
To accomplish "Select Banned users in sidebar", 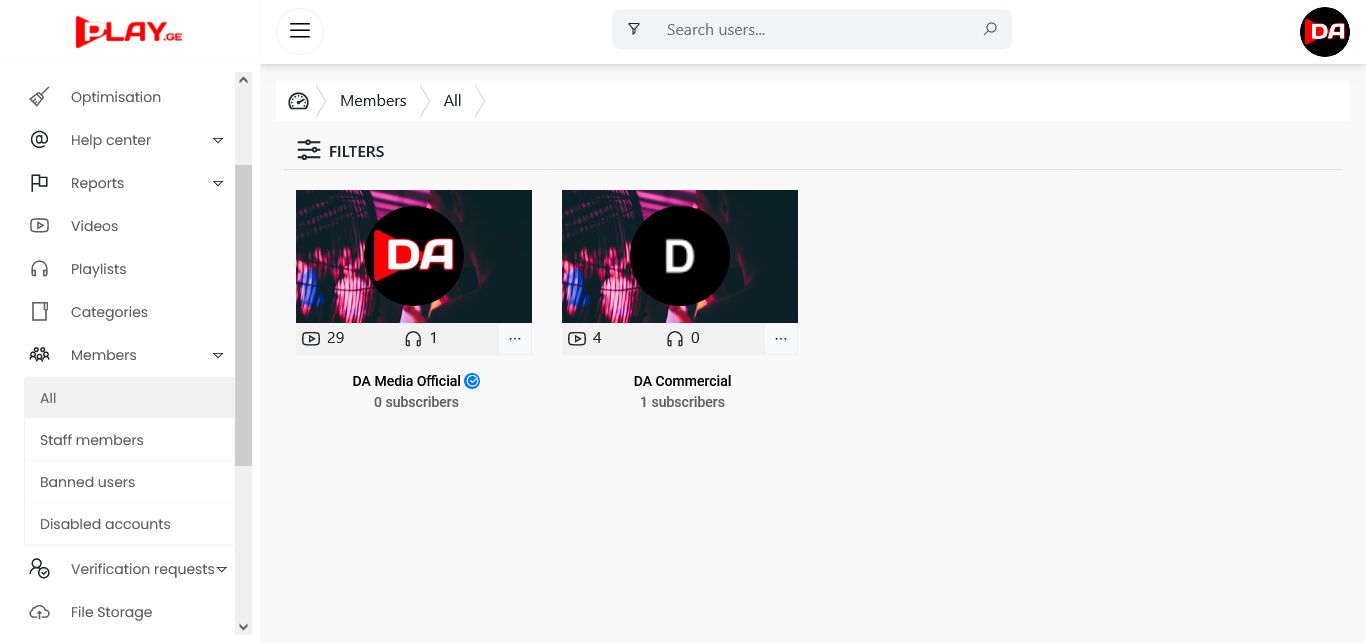I will (129, 482).
